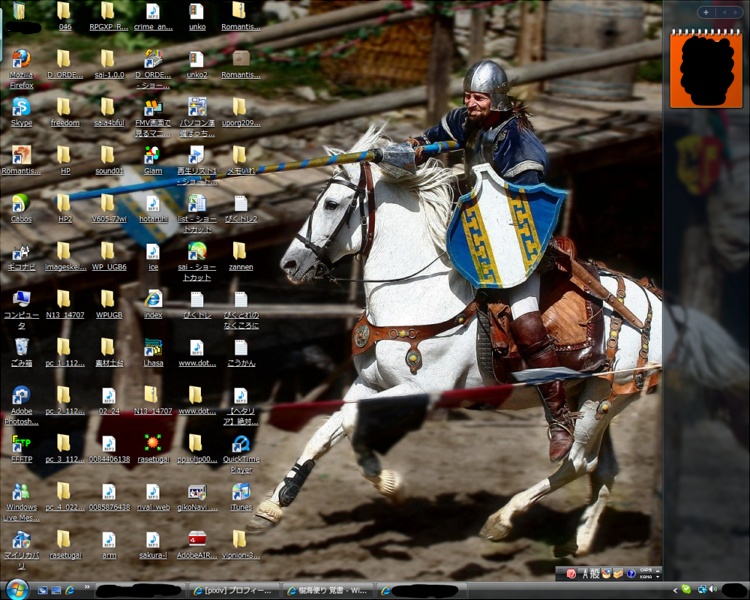Click the volume speaker tray icon

click(713, 589)
